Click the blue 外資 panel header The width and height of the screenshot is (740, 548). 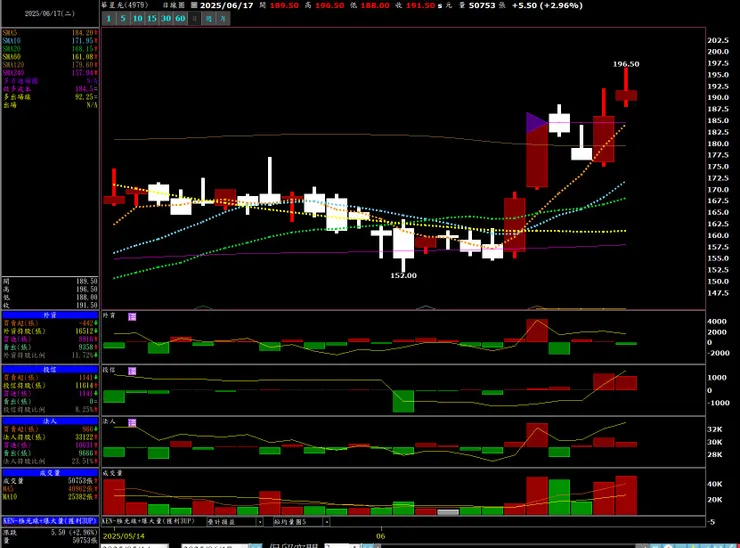coord(50,315)
